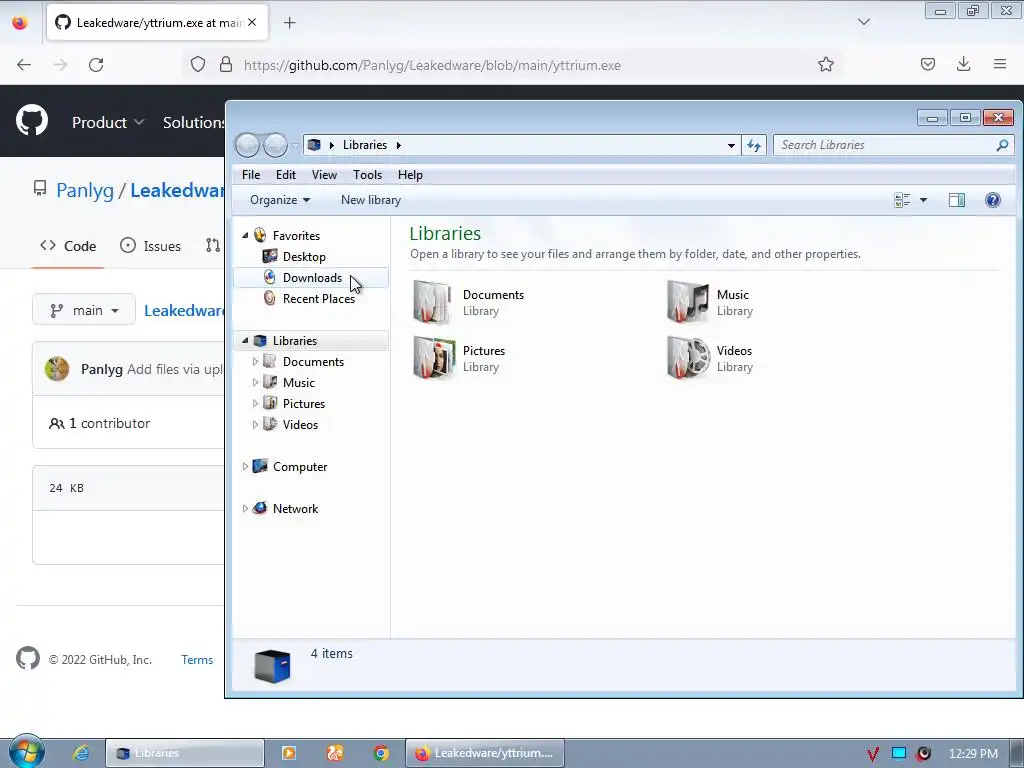Select Computer in navigation pane

pos(300,467)
